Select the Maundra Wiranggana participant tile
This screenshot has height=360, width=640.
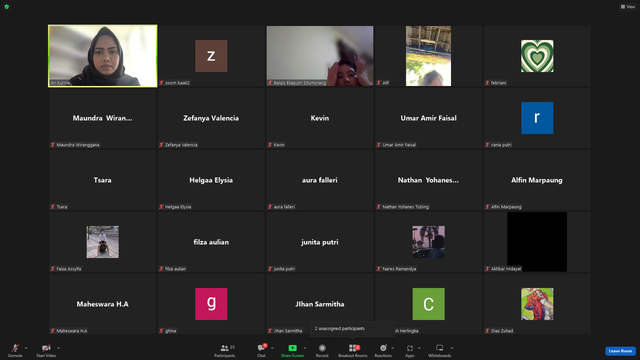tap(102, 118)
